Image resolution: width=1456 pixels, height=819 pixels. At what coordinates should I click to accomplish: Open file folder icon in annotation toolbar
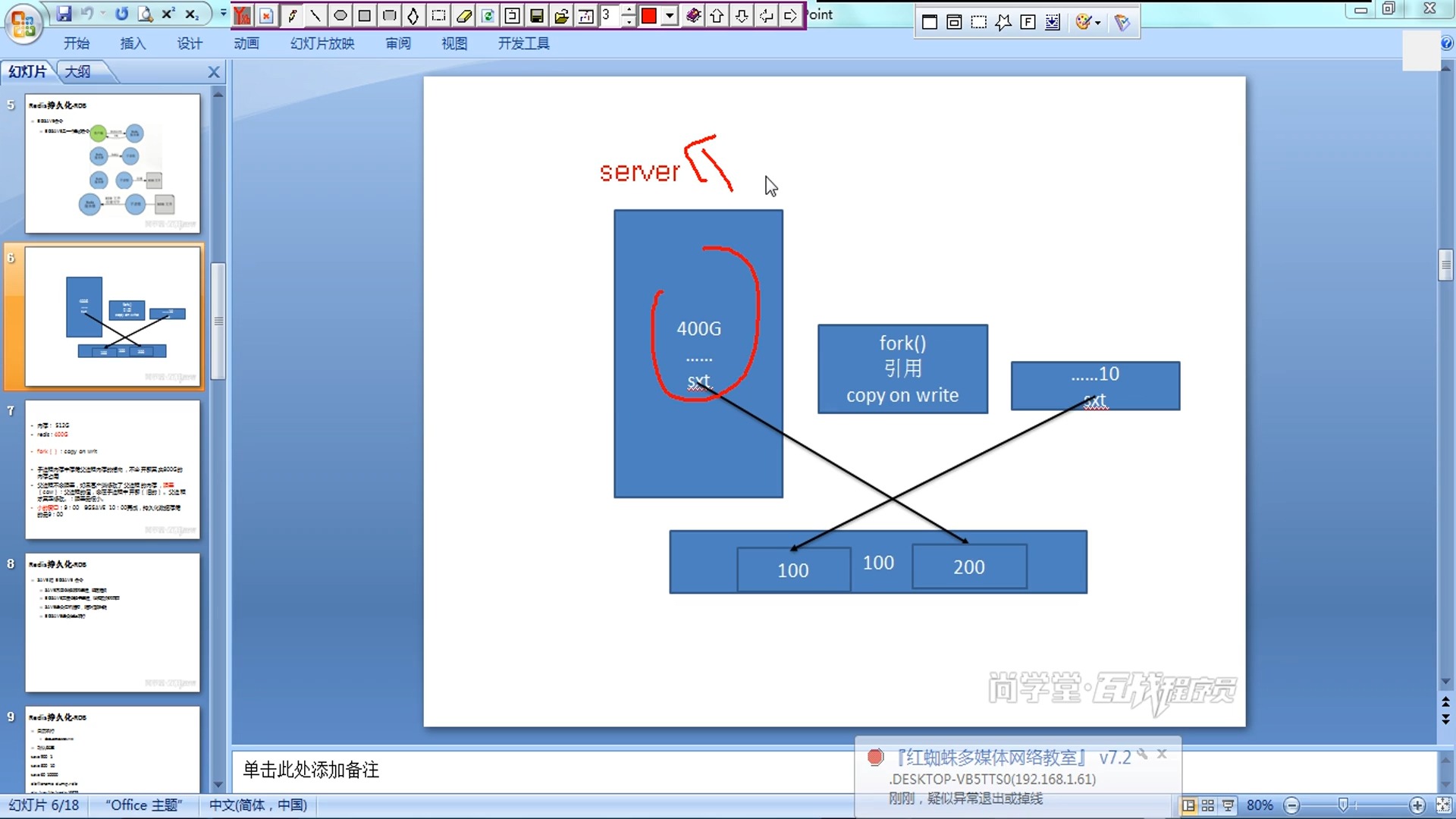click(562, 16)
